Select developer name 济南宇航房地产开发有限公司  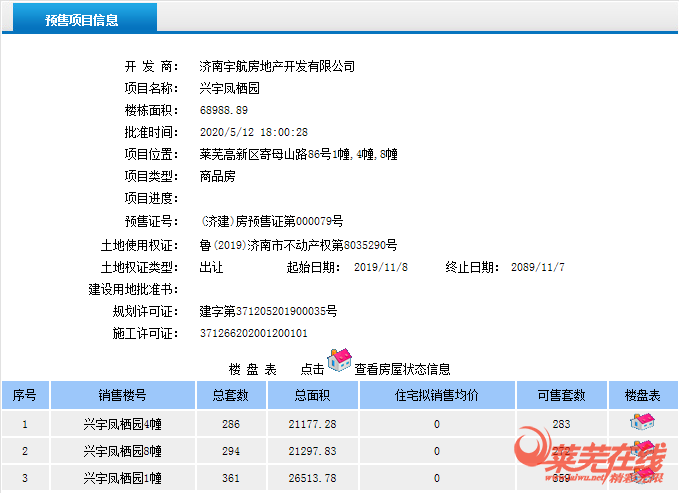(277, 66)
